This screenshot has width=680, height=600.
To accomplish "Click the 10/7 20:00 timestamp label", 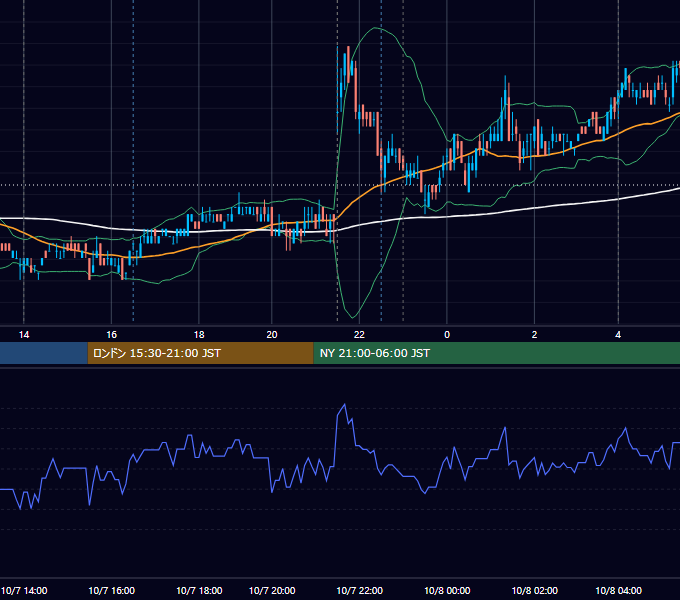I will 272,590.
